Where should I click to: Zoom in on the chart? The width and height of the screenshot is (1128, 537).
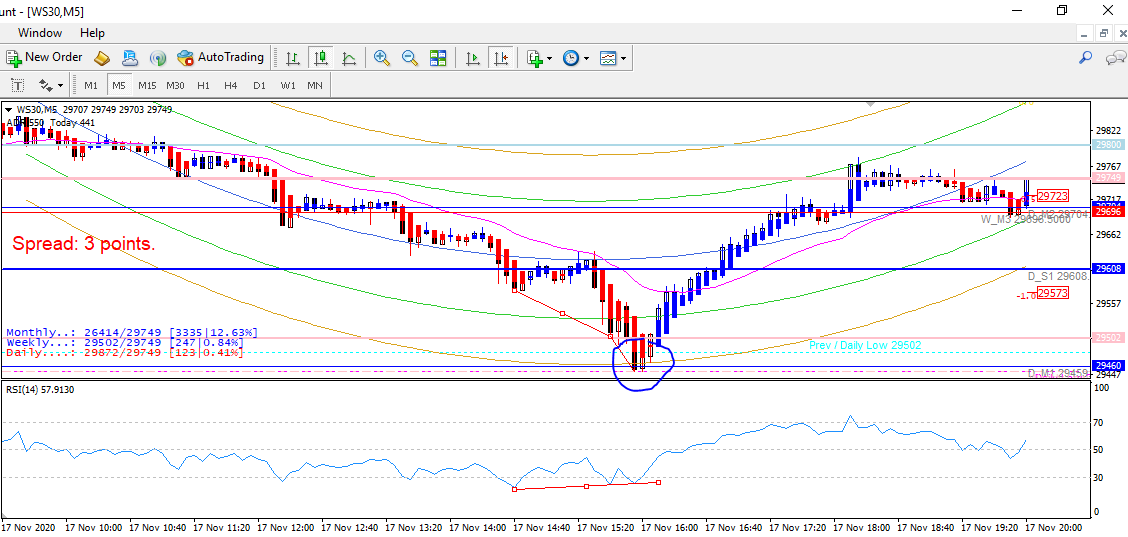[x=381, y=58]
